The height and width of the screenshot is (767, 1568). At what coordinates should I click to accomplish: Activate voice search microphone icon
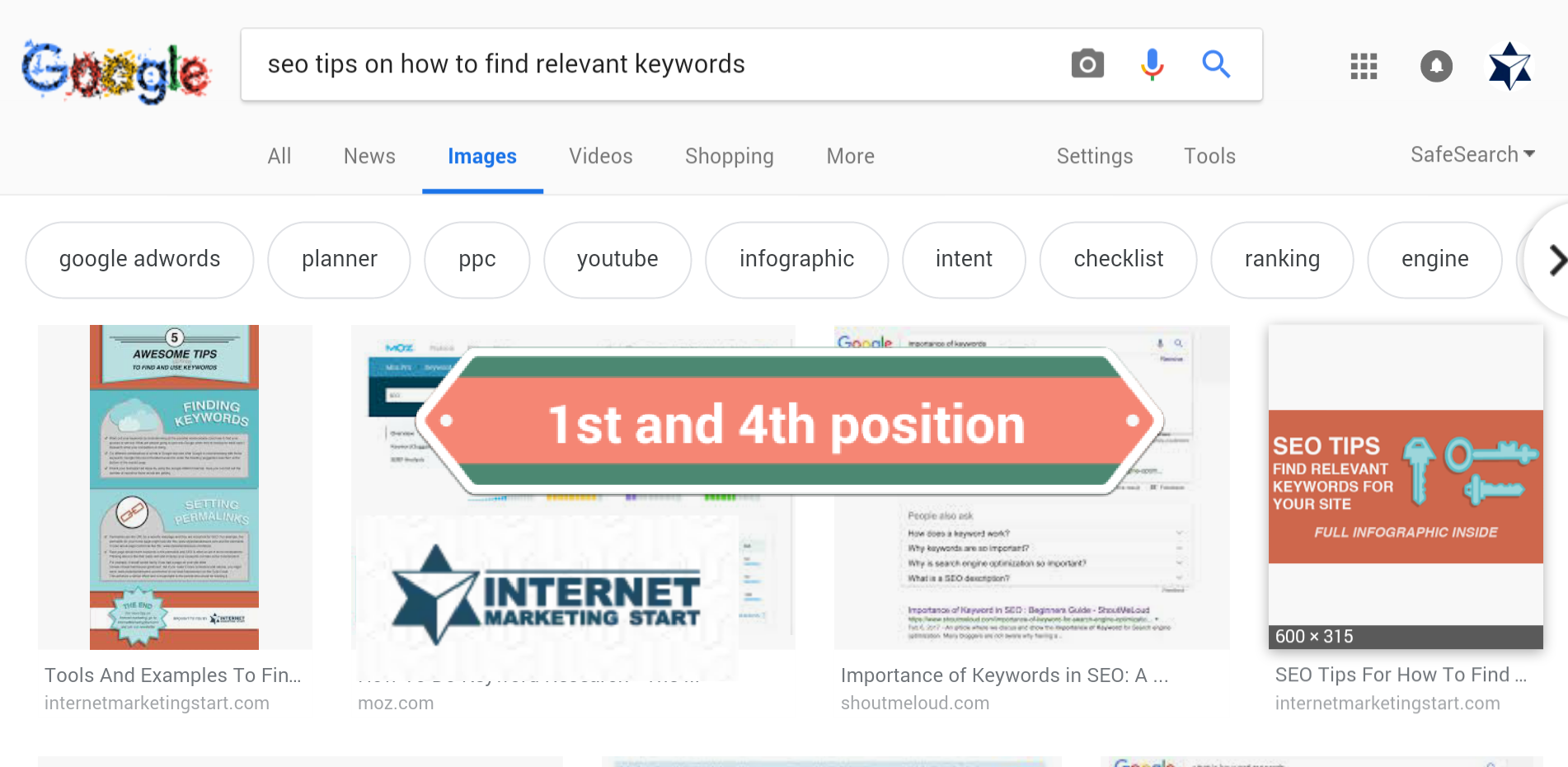click(x=1152, y=64)
